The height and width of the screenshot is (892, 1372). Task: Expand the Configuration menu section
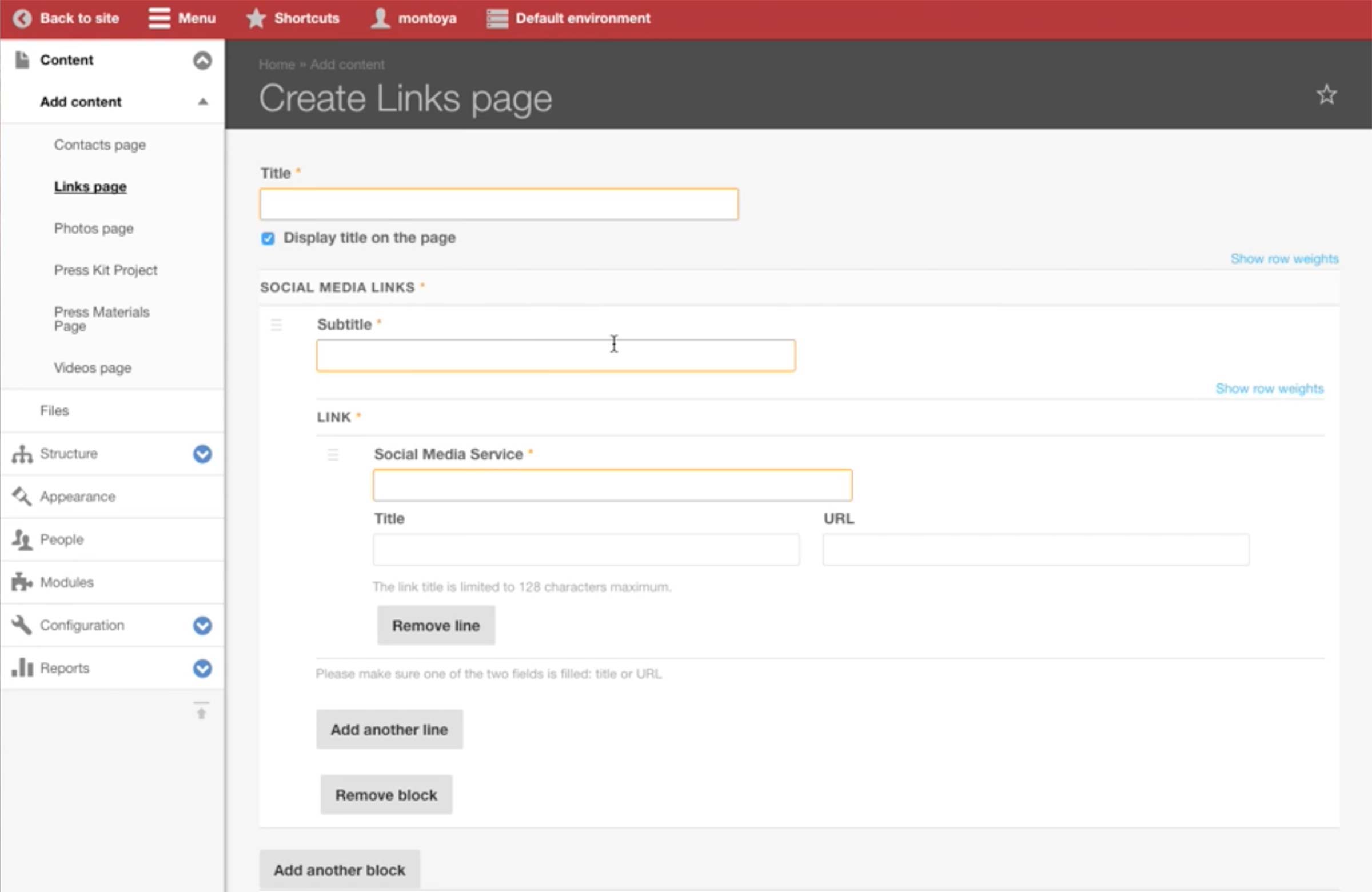tap(202, 625)
